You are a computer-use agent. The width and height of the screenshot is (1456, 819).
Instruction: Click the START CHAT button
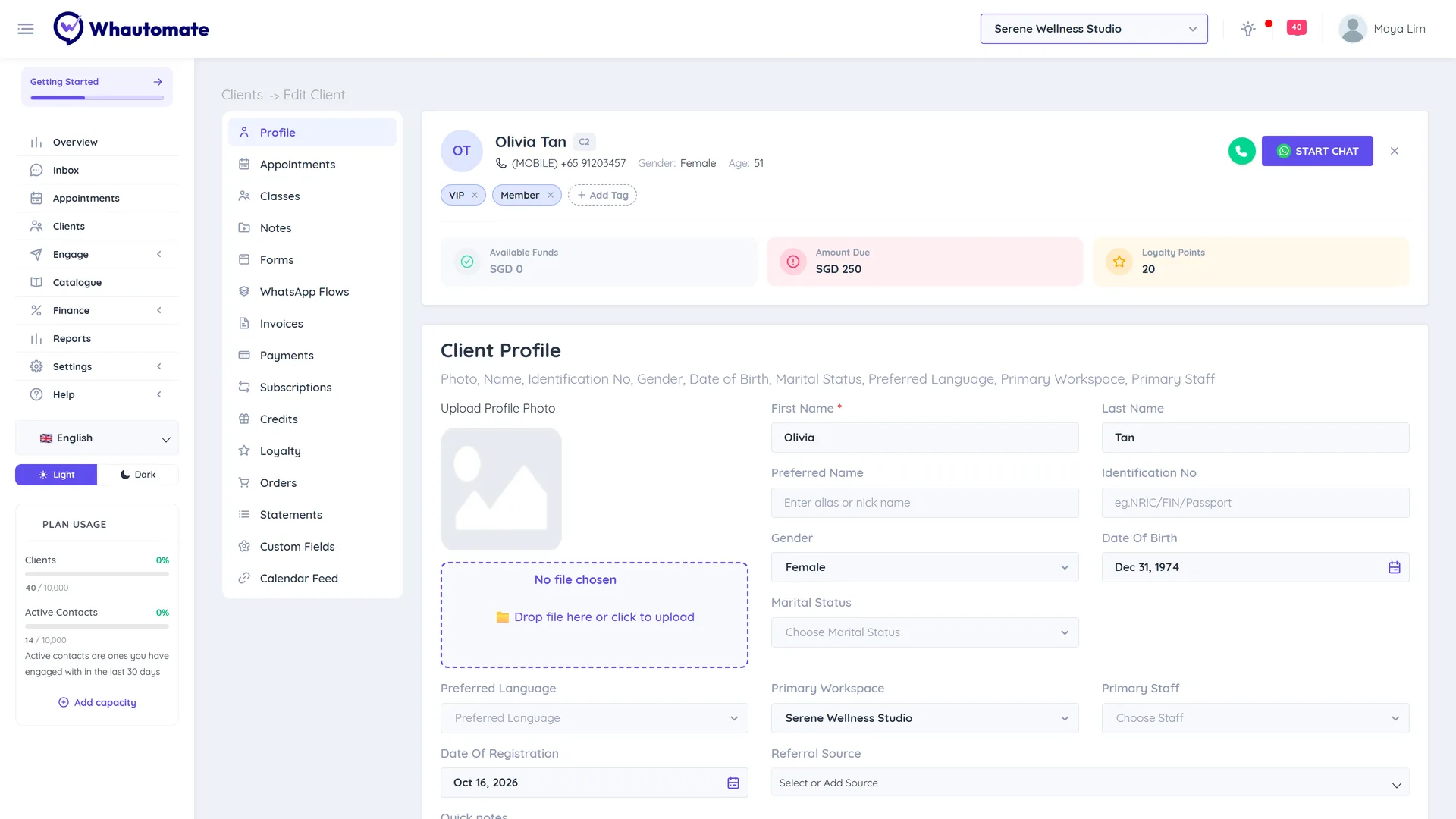coord(1317,151)
